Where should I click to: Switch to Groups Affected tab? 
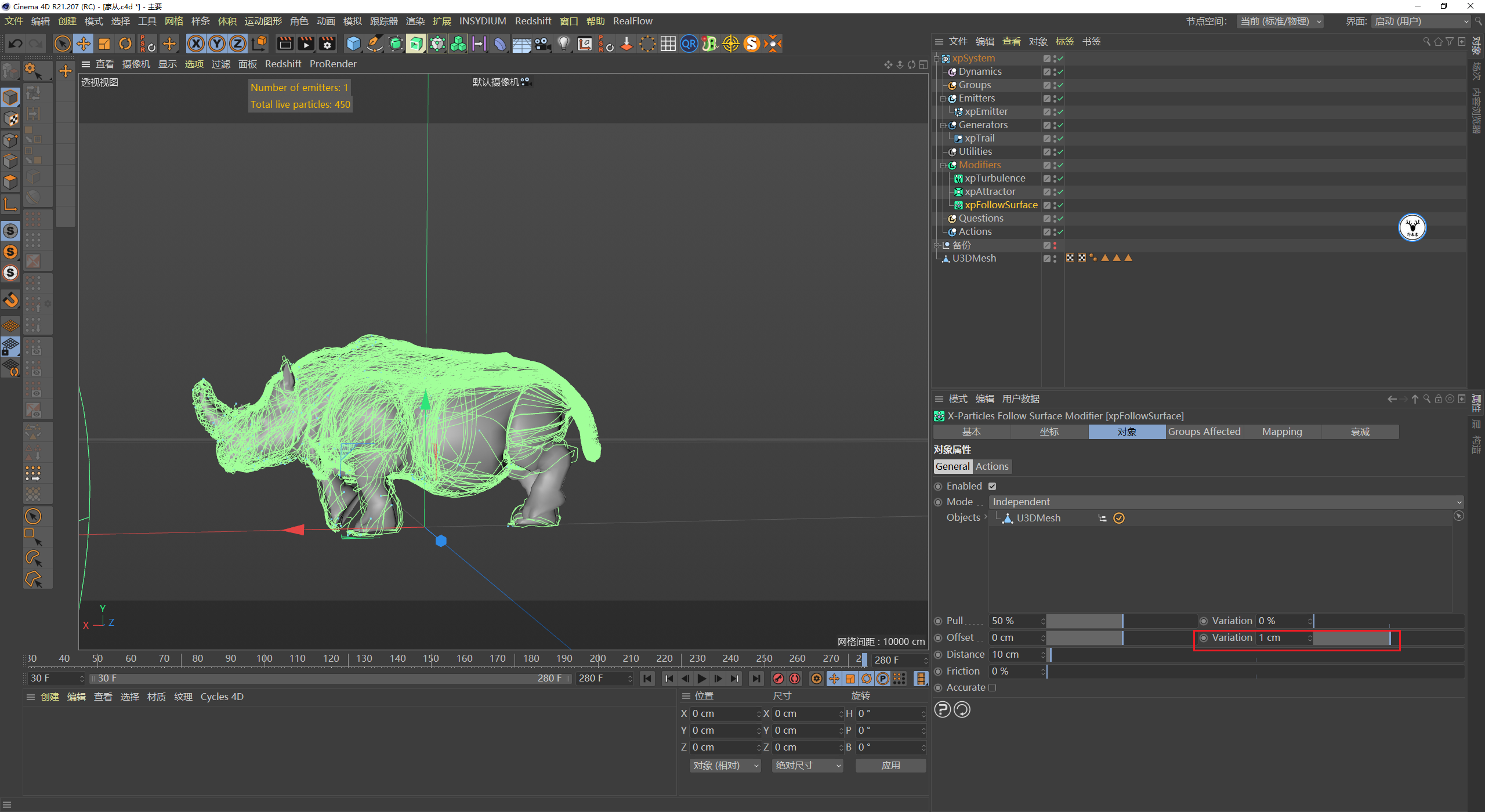click(x=1204, y=432)
